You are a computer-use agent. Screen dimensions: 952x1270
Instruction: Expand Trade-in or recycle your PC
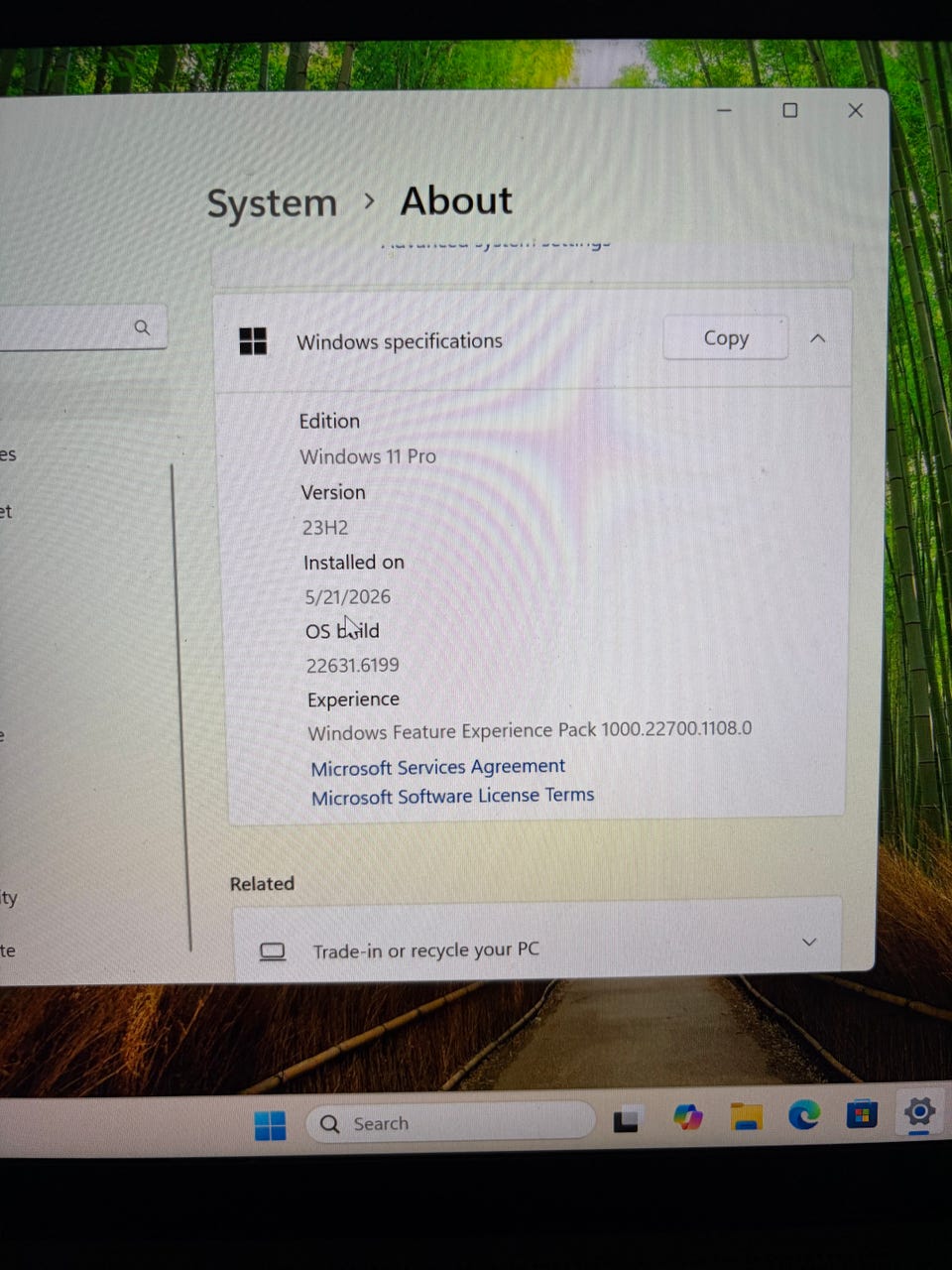pos(809,942)
